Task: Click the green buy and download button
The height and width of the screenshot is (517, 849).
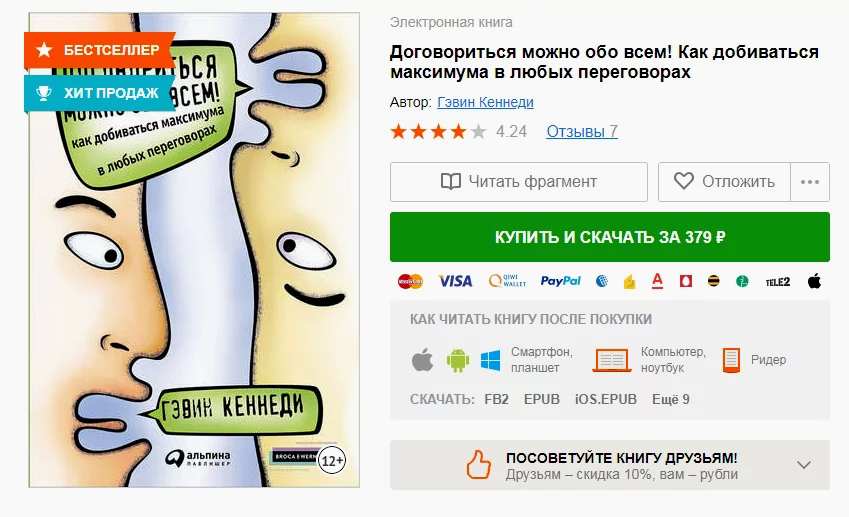Action: [610, 237]
